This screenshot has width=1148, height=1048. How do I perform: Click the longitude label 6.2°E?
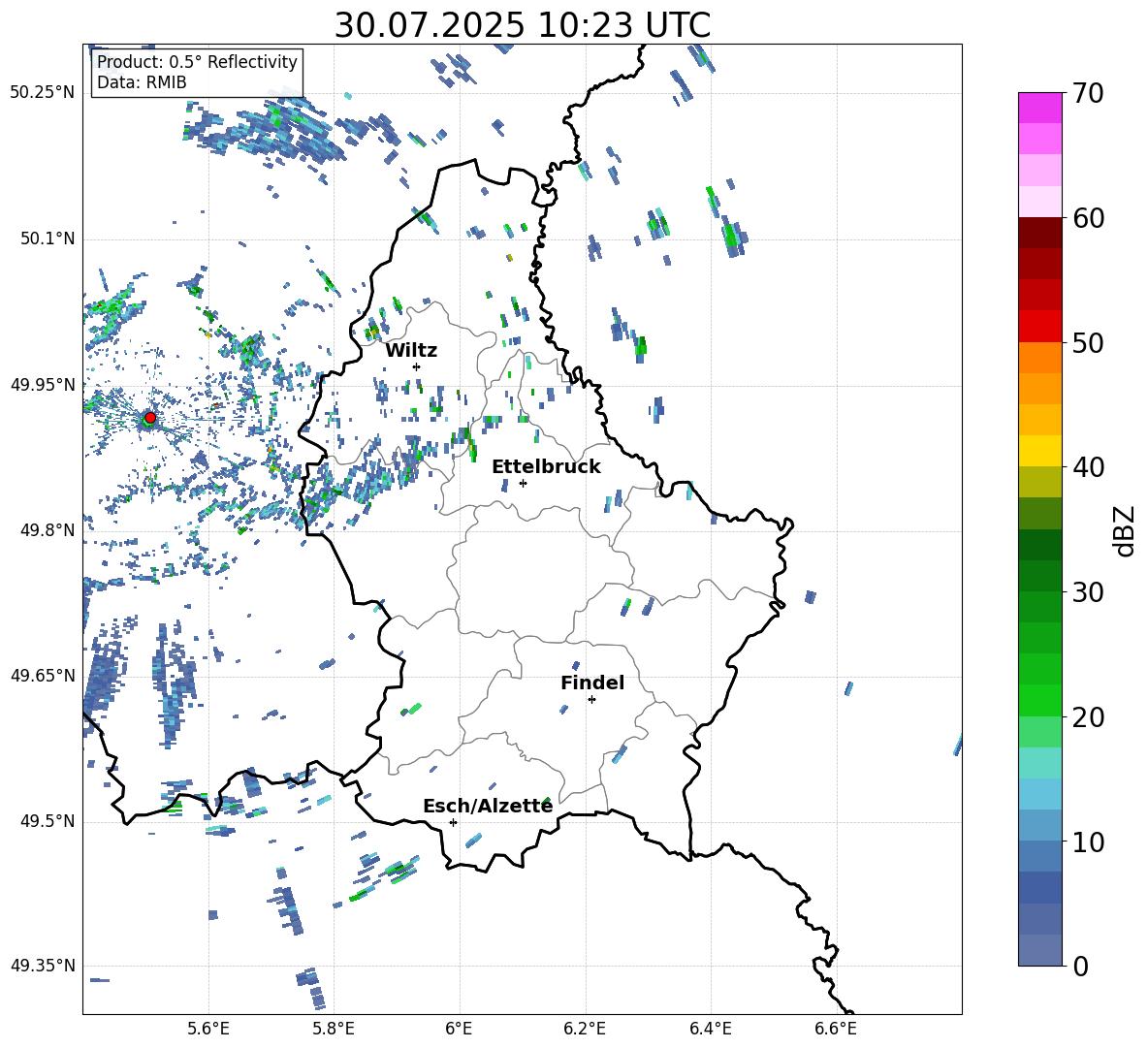(585, 1029)
